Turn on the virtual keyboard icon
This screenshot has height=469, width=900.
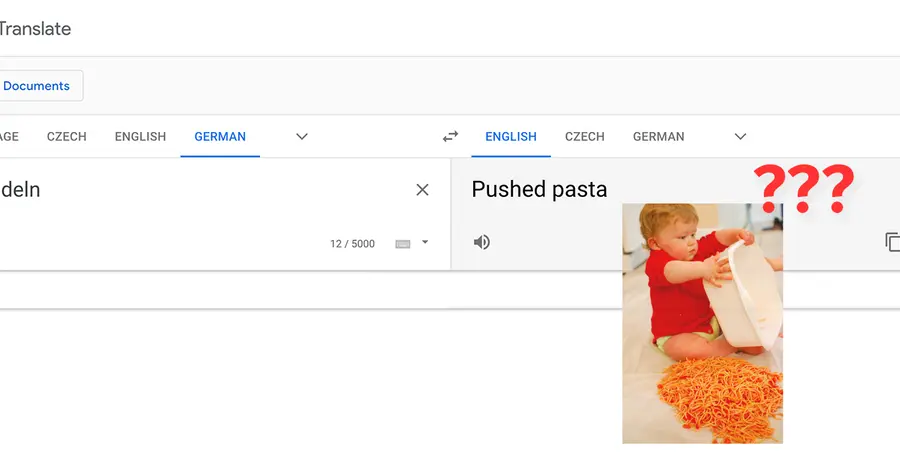[403, 244]
